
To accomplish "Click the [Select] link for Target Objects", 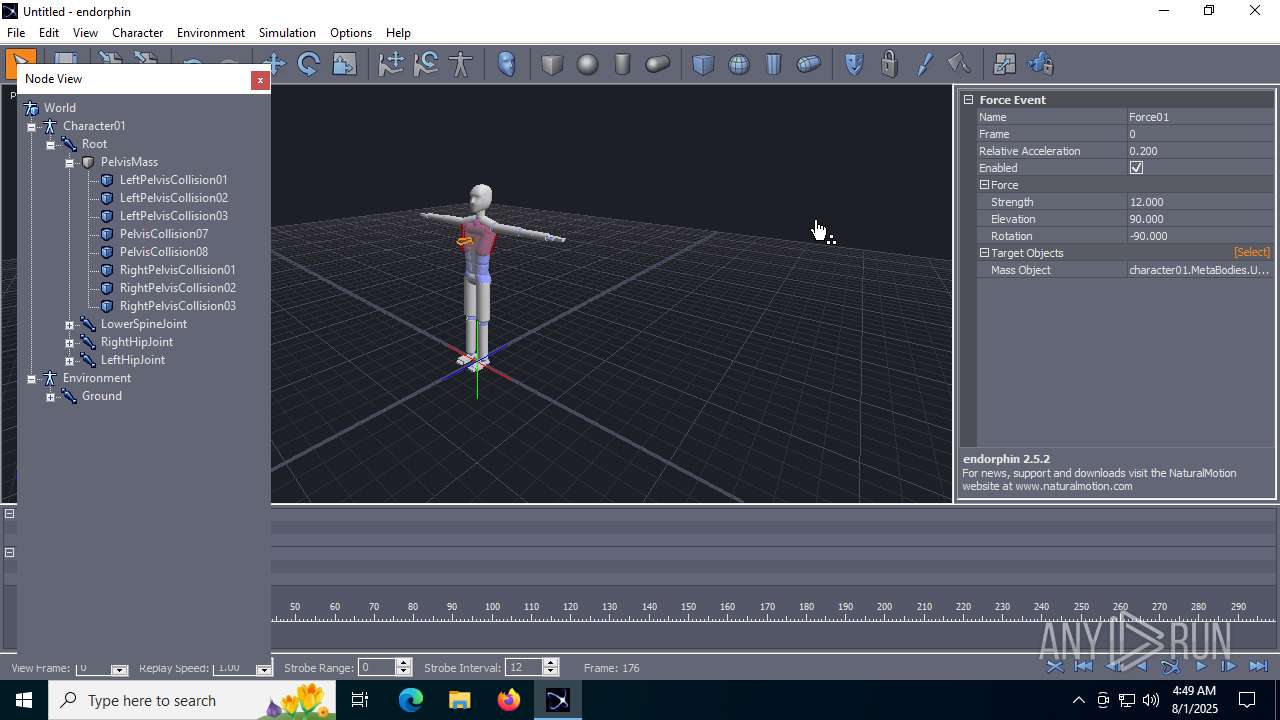I will point(1251,253).
